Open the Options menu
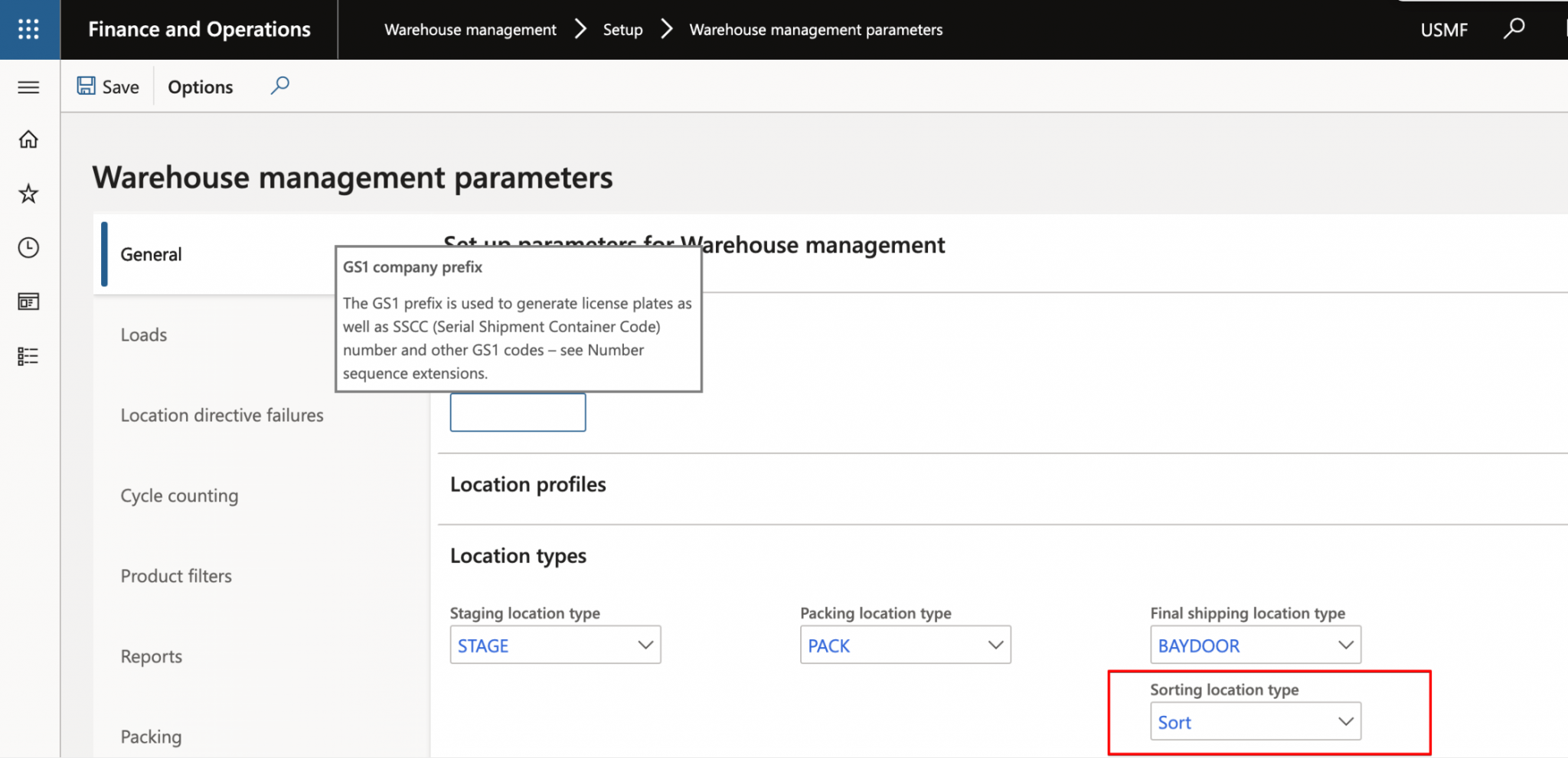 click(200, 87)
